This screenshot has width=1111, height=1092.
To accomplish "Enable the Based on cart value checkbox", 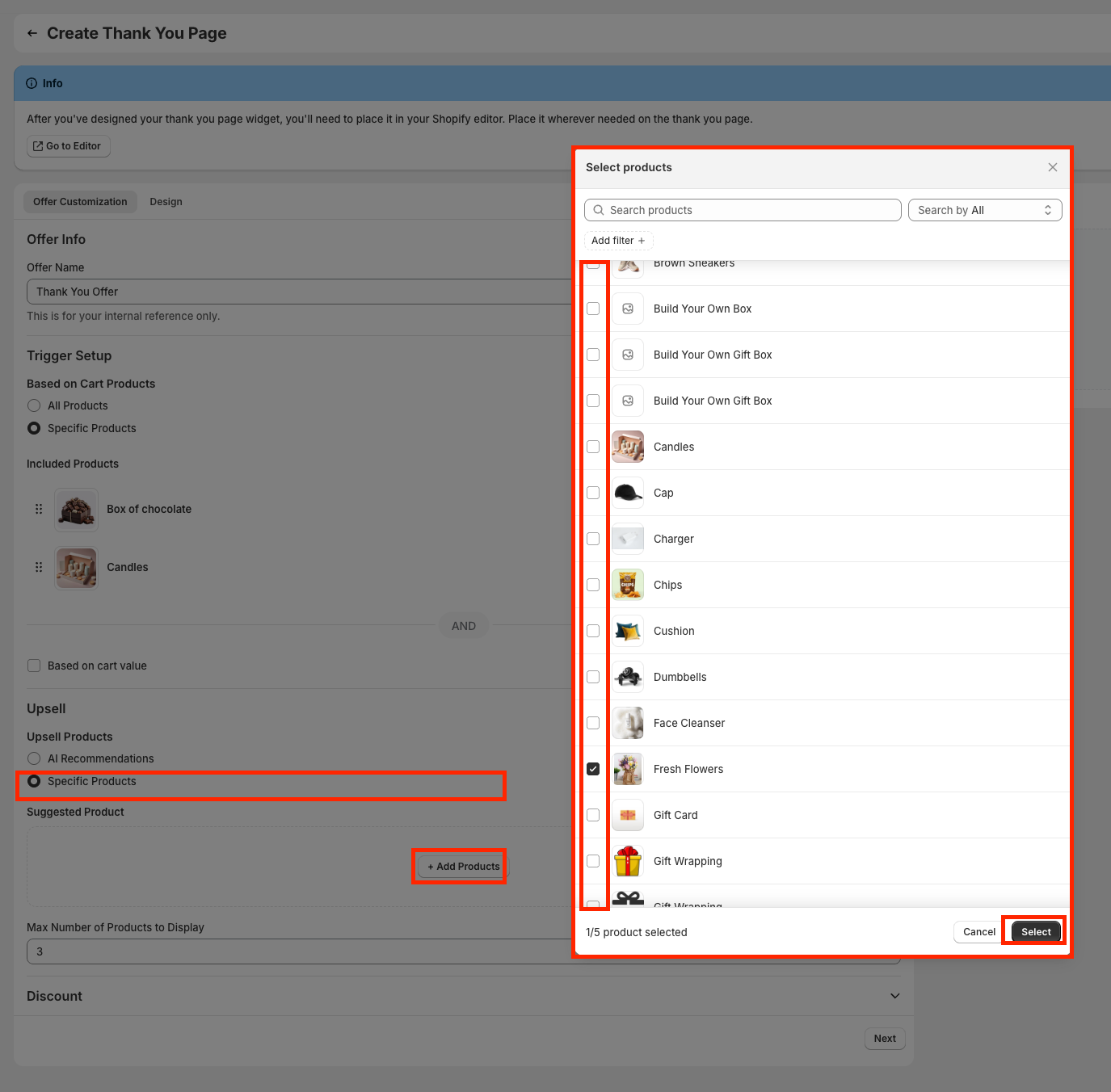I will click(34, 666).
